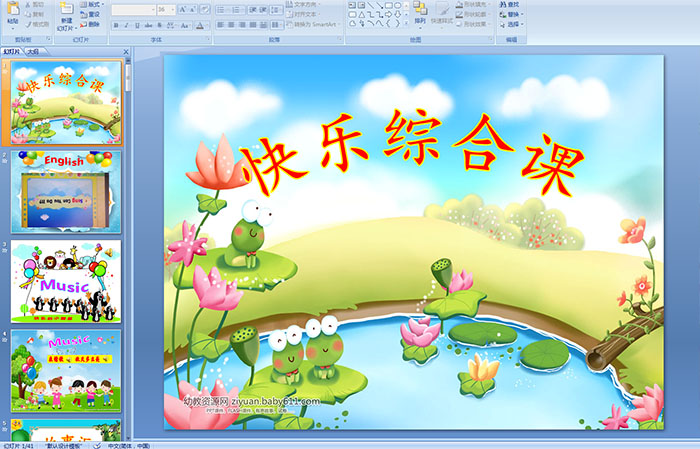Open Shape Fill (形状填充) menu
Screen dimensions: 700x449
[x=472, y=4]
